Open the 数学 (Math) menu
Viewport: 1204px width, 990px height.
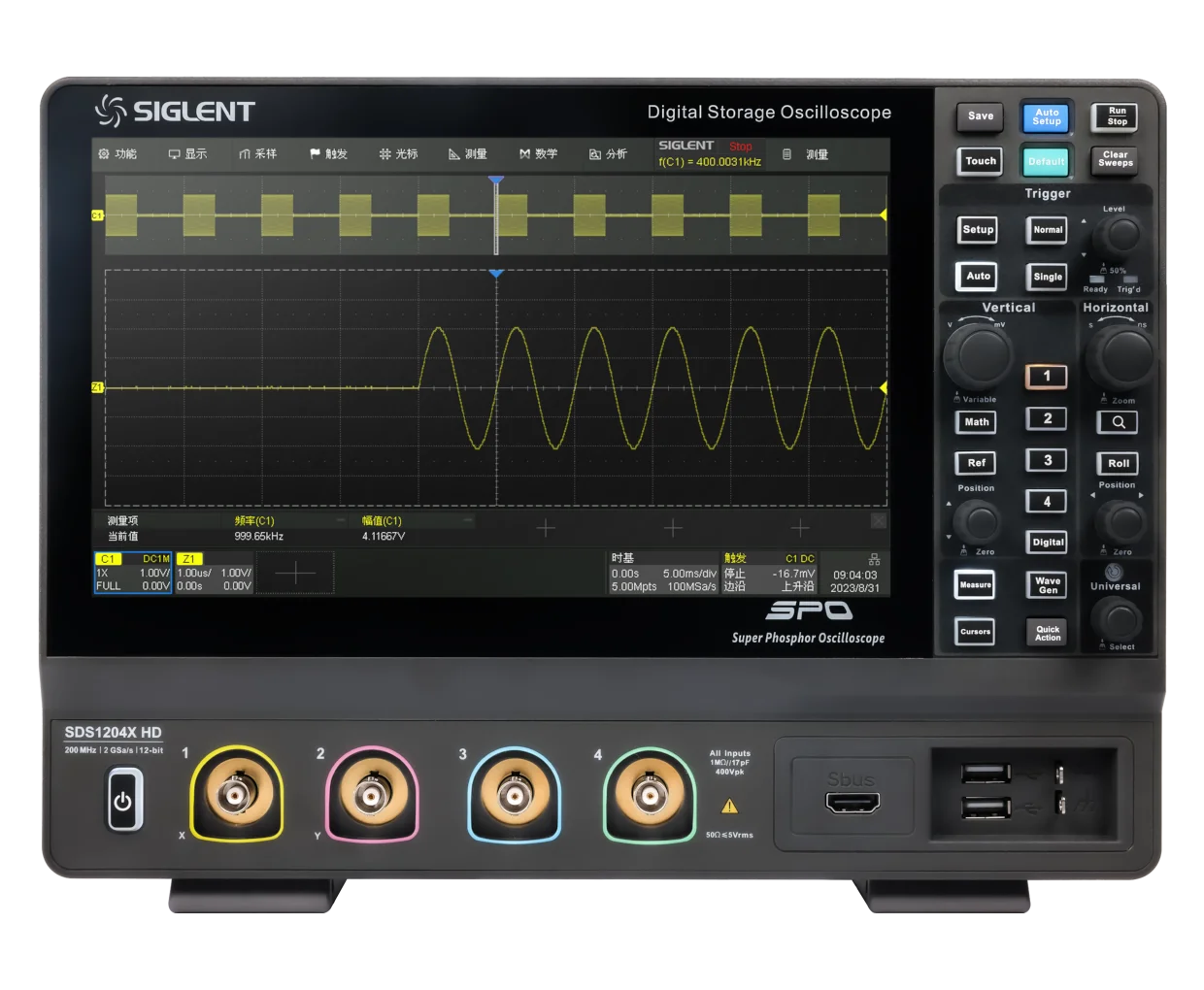pyautogui.click(x=538, y=154)
